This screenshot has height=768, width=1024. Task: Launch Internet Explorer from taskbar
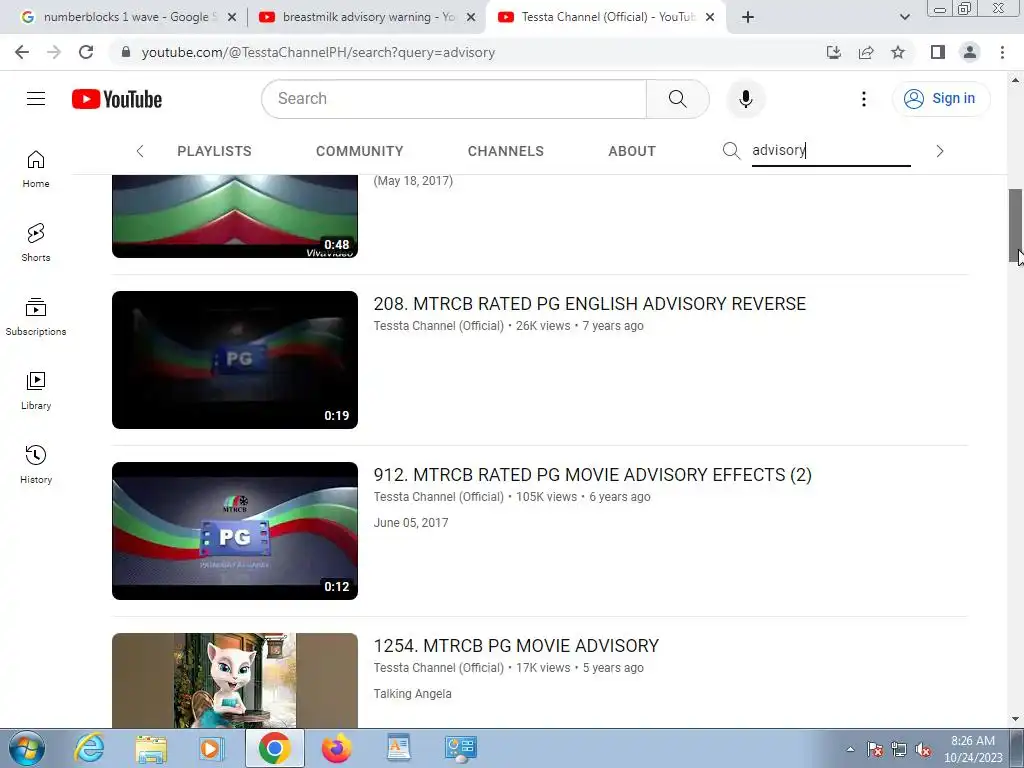[x=89, y=748]
